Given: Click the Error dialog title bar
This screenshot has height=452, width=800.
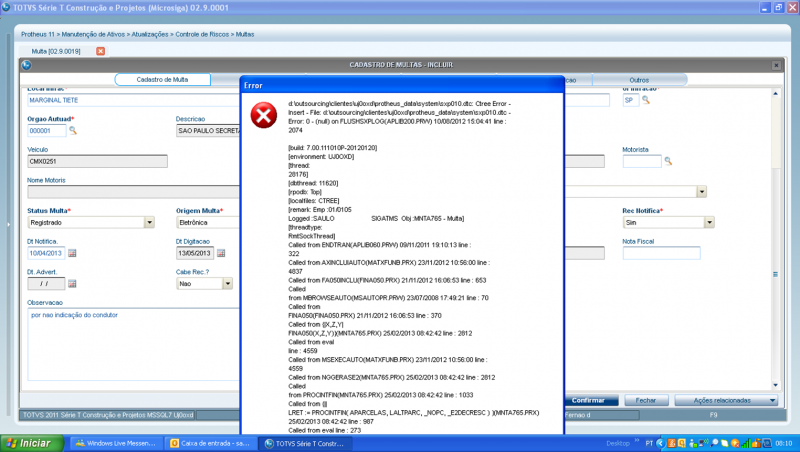Looking at the screenshot, I should click(x=402, y=85).
